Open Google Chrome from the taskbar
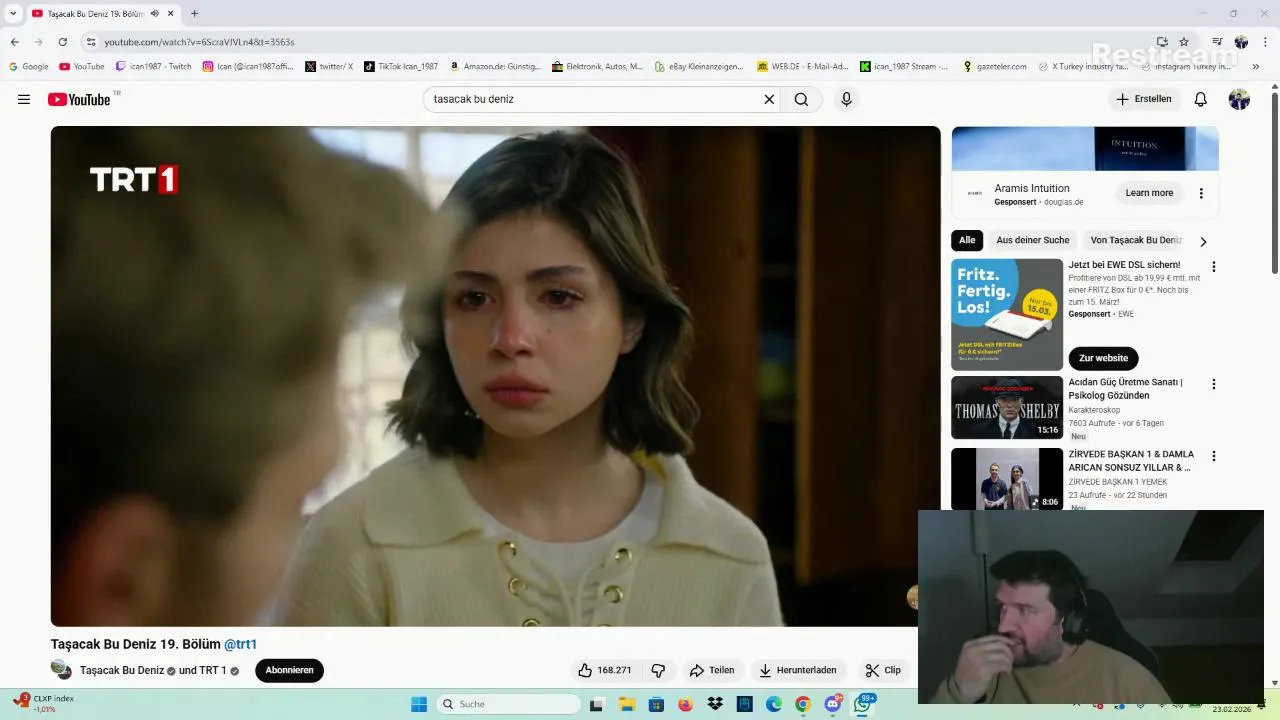Viewport: 1280px width, 720px height. tap(802, 704)
